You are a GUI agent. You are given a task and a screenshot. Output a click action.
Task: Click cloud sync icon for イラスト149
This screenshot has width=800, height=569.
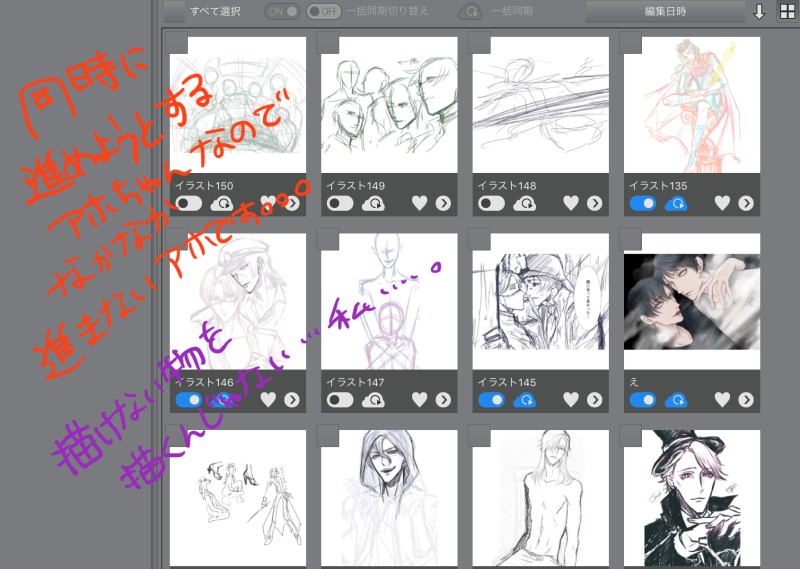coord(373,204)
